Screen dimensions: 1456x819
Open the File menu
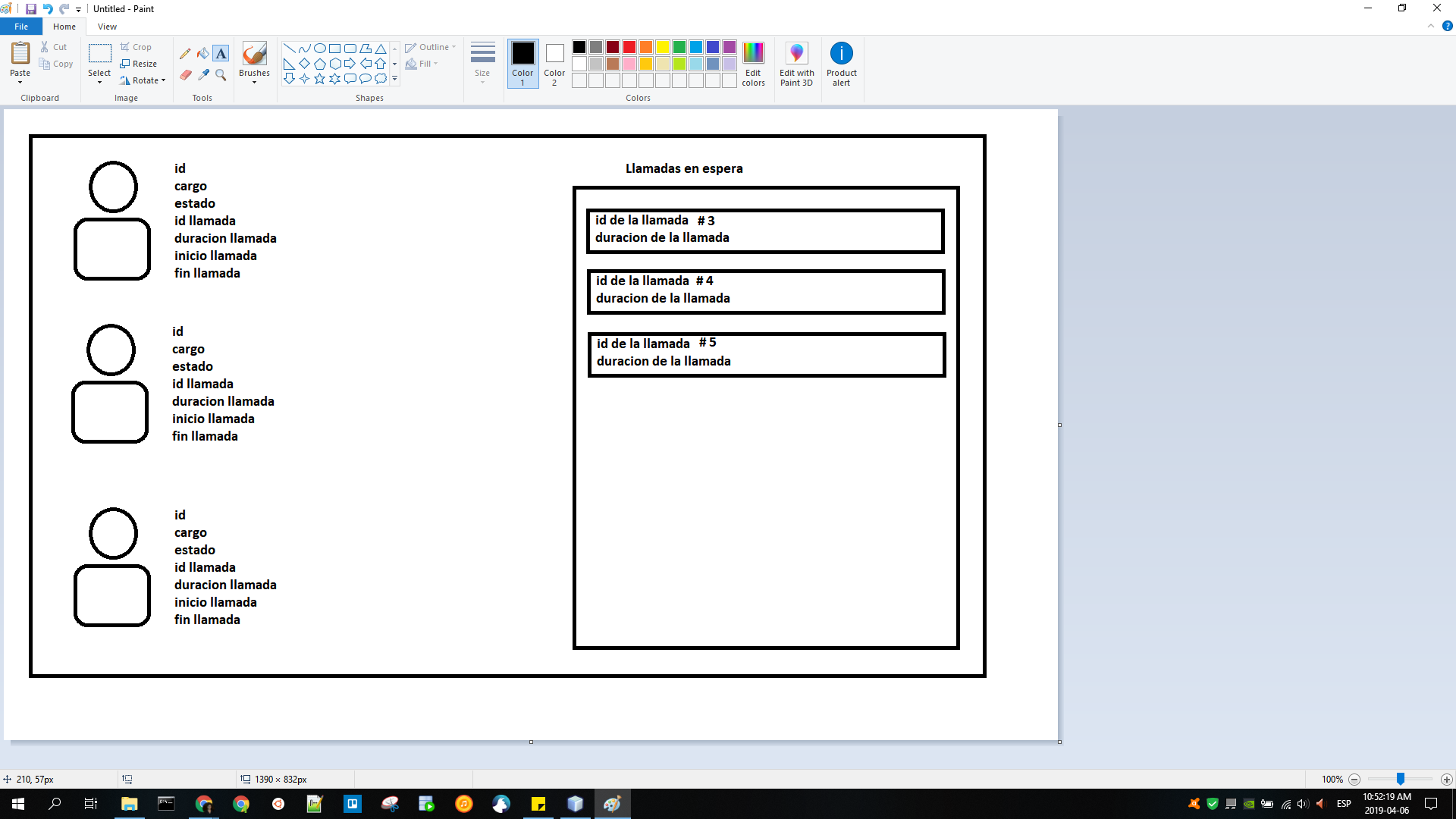21,27
